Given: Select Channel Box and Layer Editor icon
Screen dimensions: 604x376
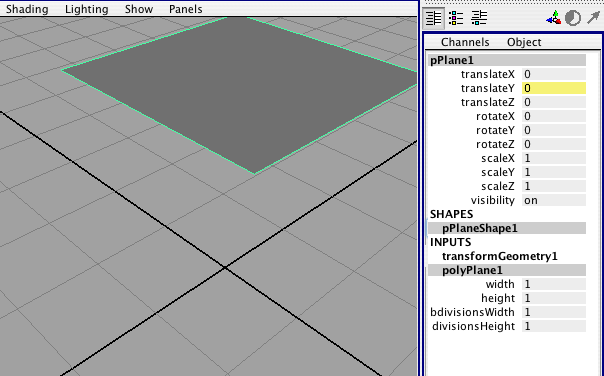Looking at the screenshot, I should click(479, 18).
